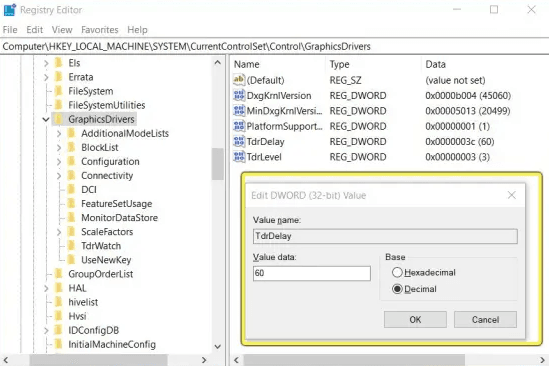Click the DxgKrnlVersion DWORD icon
The height and width of the screenshot is (366, 549).
point(239,95)
